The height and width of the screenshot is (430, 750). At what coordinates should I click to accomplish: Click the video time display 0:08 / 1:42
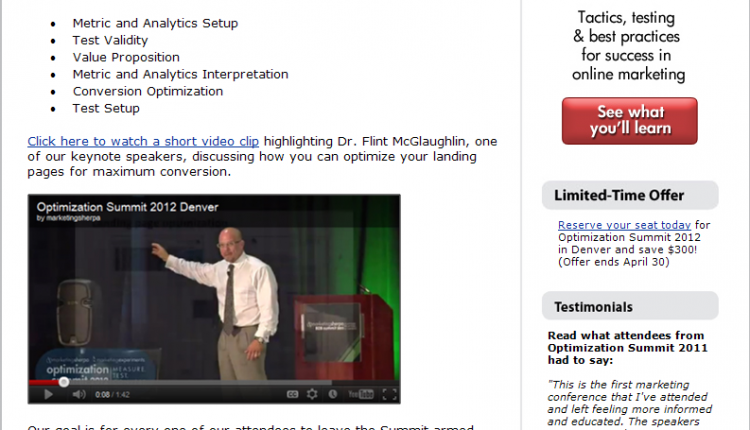(112, 395)
